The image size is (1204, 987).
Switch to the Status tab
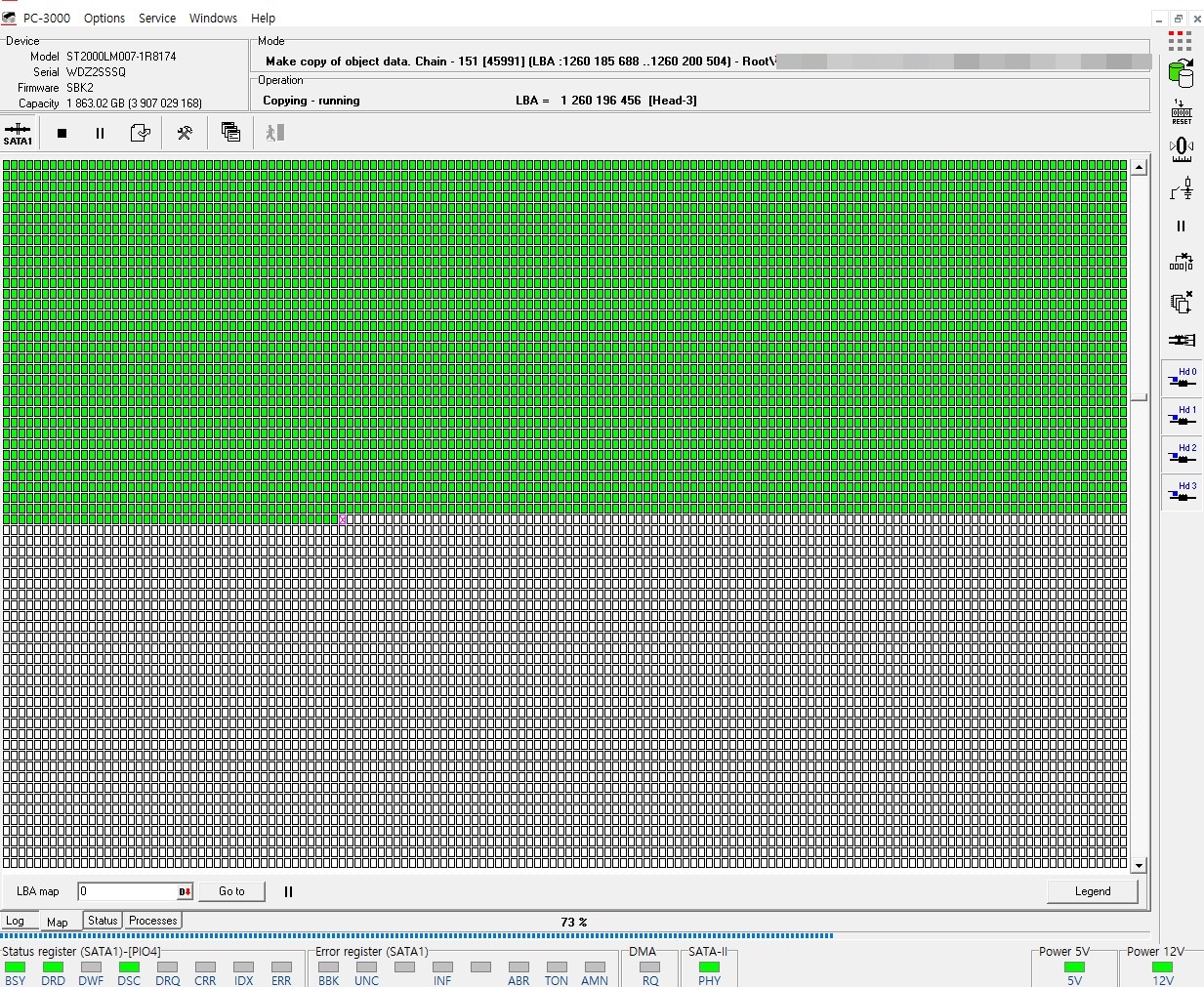tap(103, 921)
